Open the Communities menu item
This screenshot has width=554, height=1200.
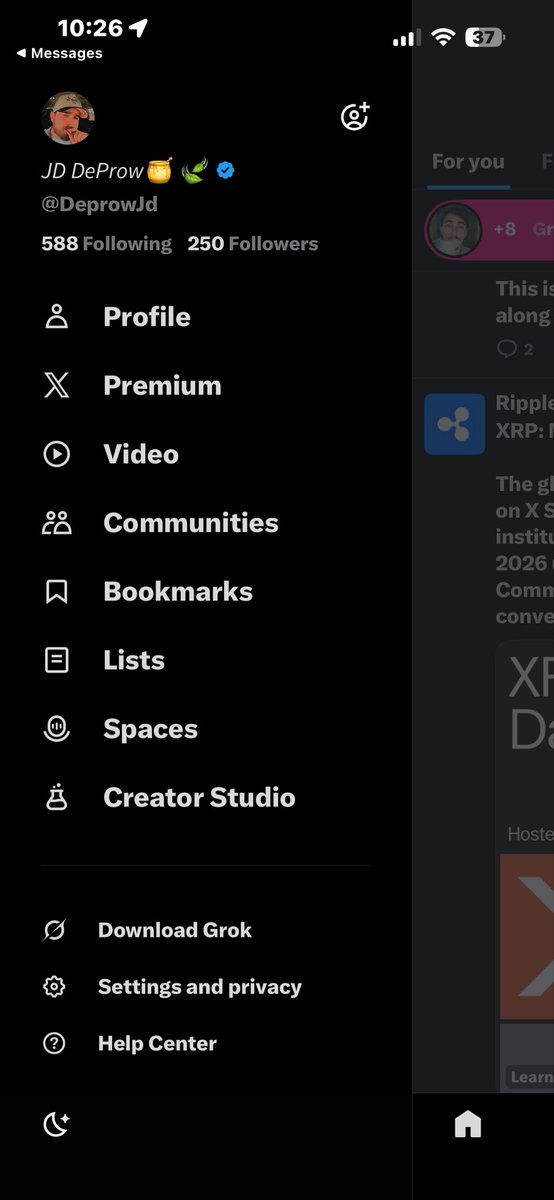190,523
